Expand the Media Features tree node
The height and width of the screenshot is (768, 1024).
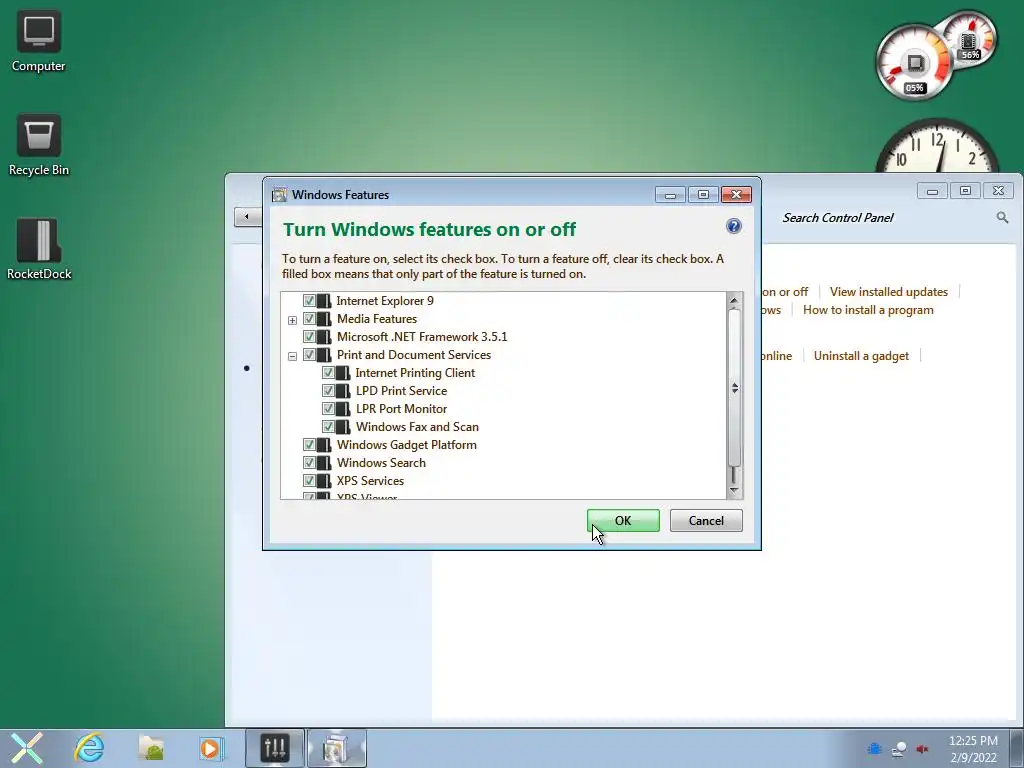click(x=293, y=320)
